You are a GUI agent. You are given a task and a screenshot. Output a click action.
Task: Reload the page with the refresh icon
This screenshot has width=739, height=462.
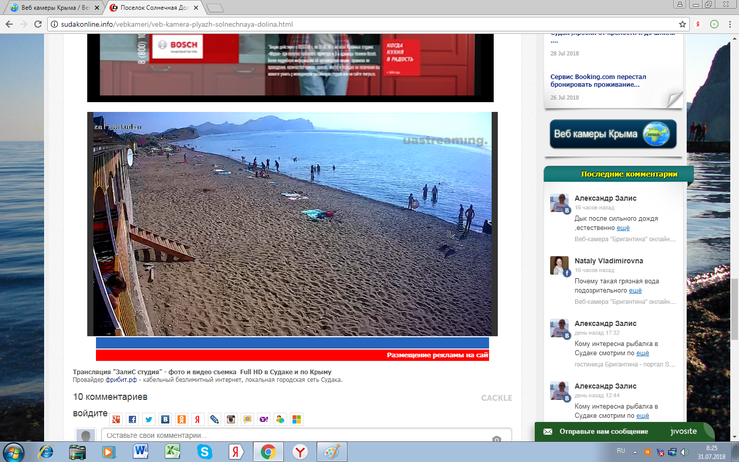pyautogui.click(x=37, y=24)
